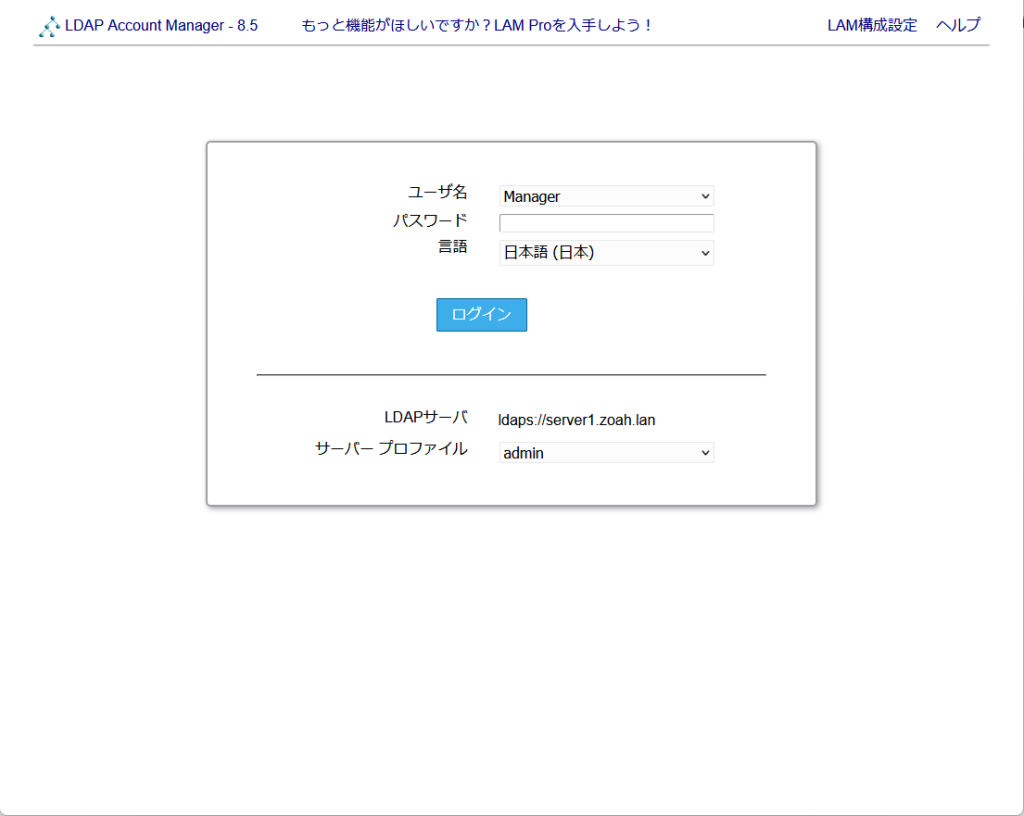The image size is (1024, 816).
Task: Click the 言語 field label
Action: tap(452, 247)
